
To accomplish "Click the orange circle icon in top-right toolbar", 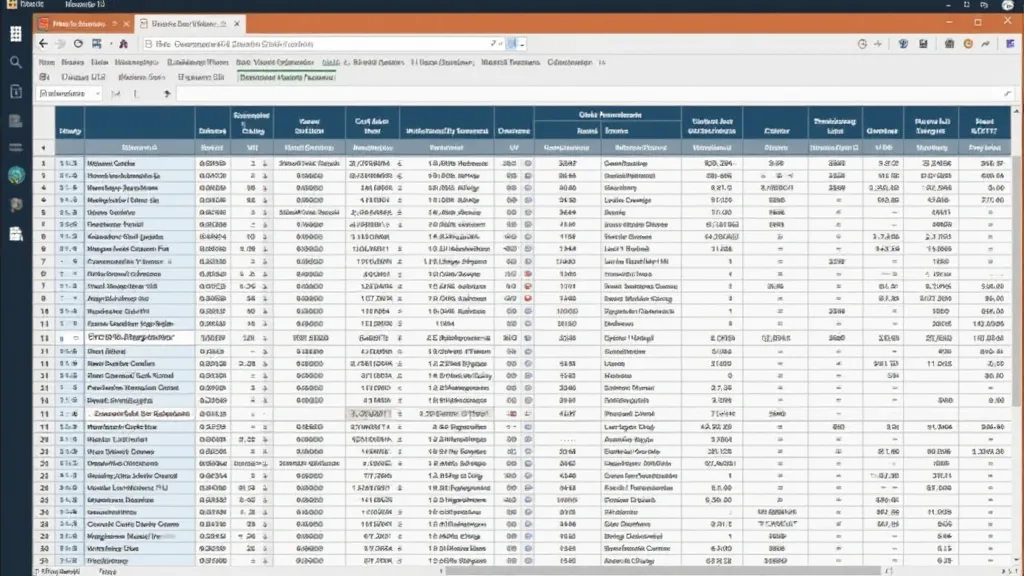I will [x=968, y=44].
